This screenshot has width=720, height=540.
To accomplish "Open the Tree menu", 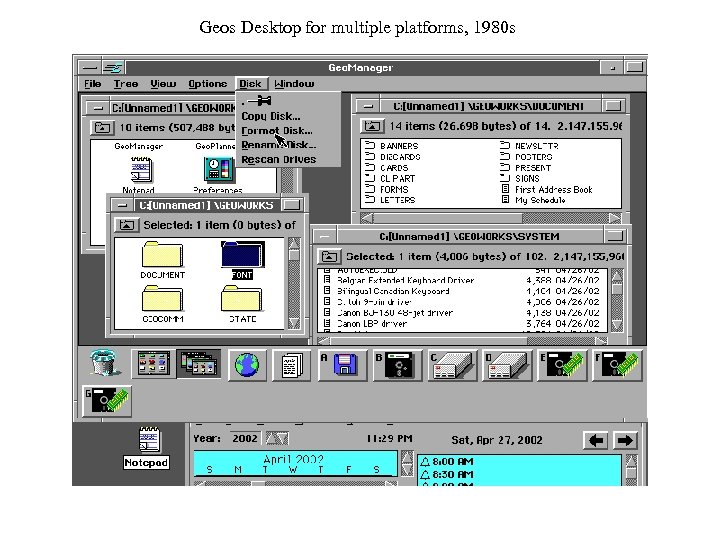I will coord(126,84).
